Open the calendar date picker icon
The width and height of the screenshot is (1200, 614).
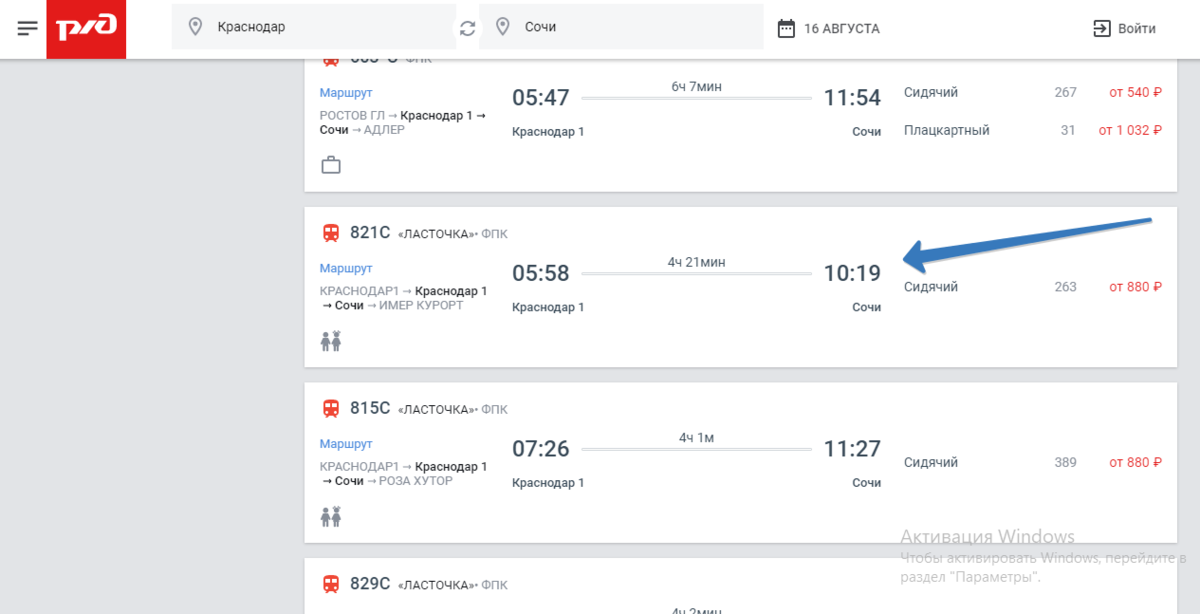(x=786, y=28)
